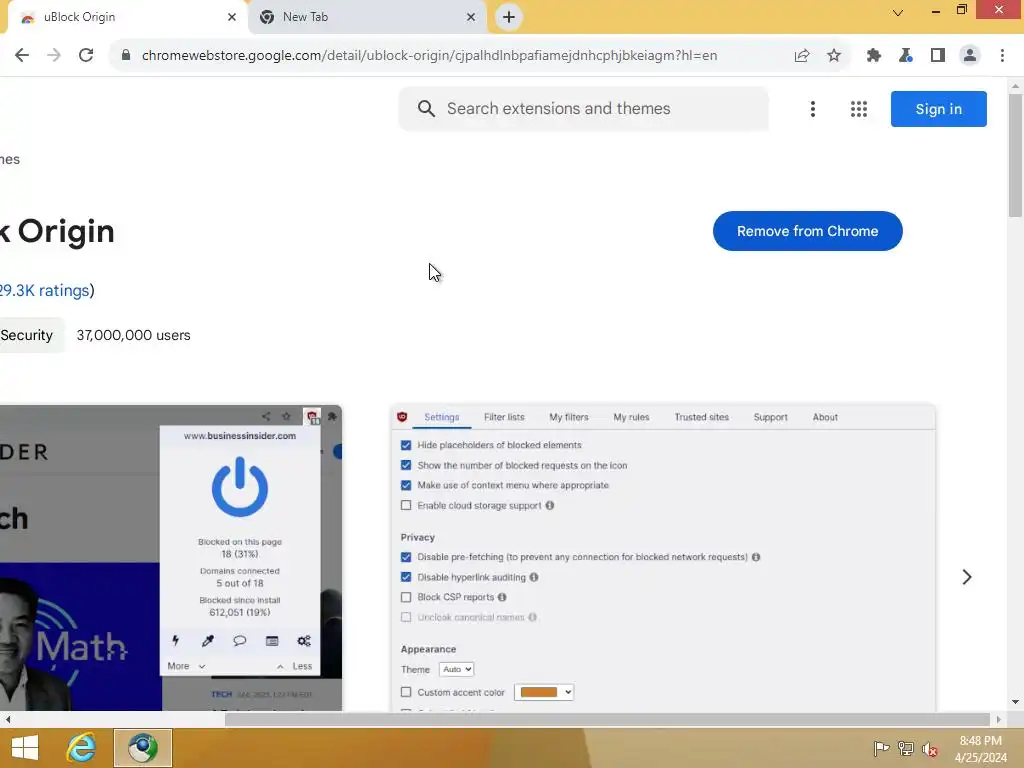Viewport: 1024px width, 768px height.
Task: Open the Google apps grid
Action: [859, 109]
